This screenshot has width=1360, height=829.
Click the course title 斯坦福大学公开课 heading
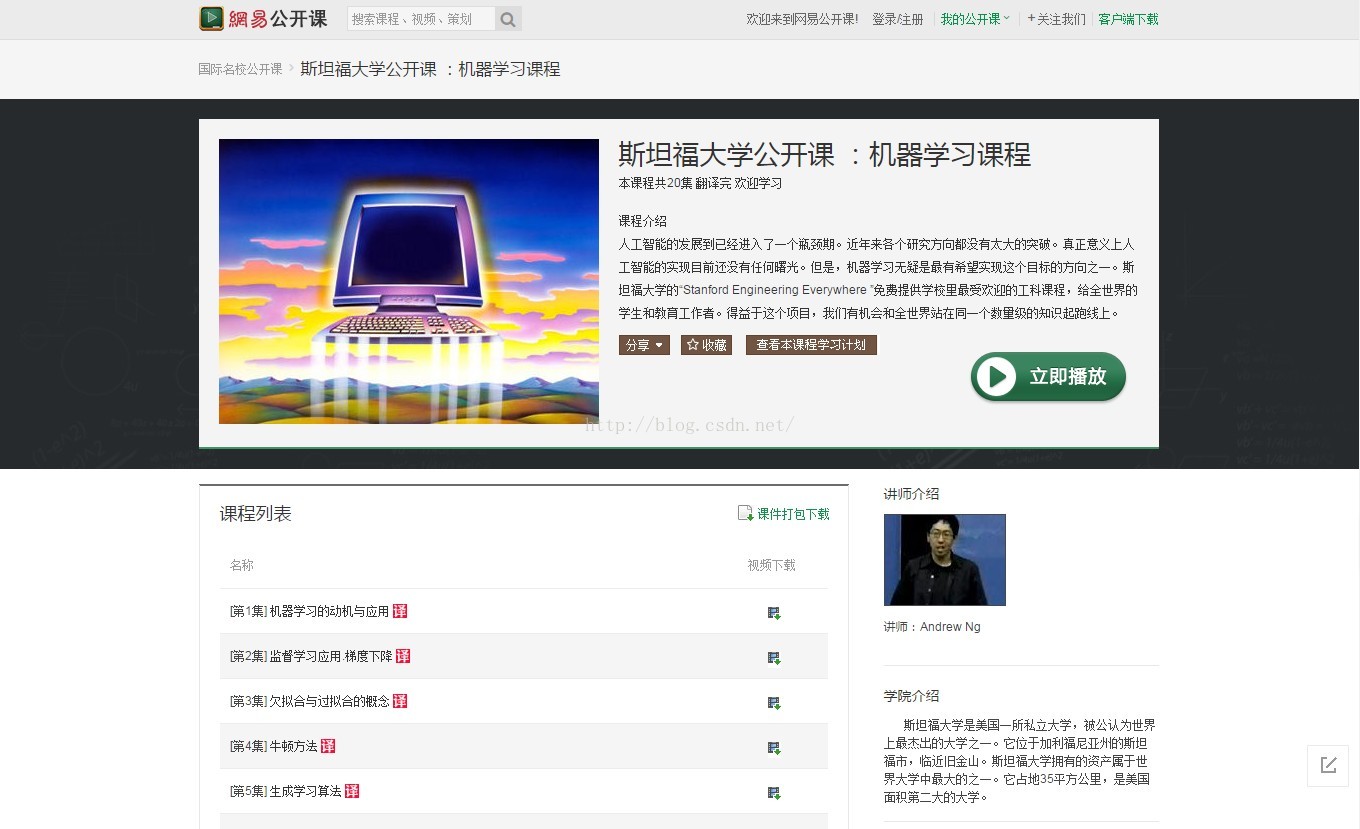tap(825, 155)
